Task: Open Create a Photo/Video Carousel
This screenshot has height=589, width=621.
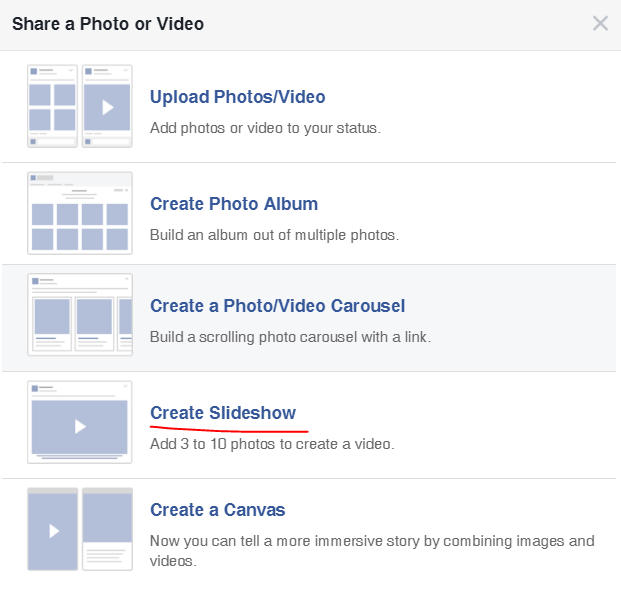Action: coord(277,306)
